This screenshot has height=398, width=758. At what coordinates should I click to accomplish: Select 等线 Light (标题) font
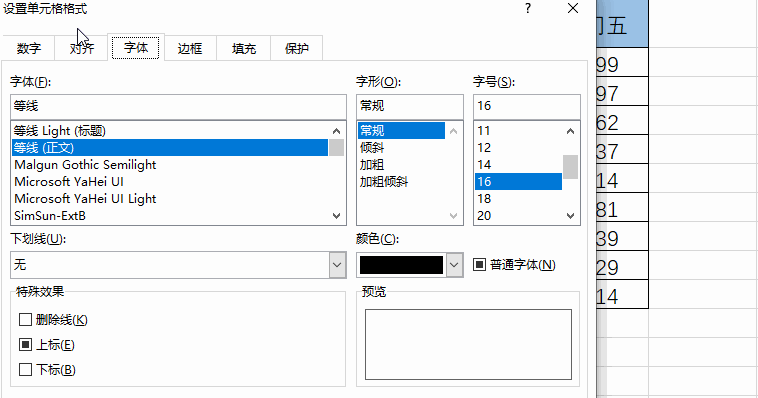[170, 131]
